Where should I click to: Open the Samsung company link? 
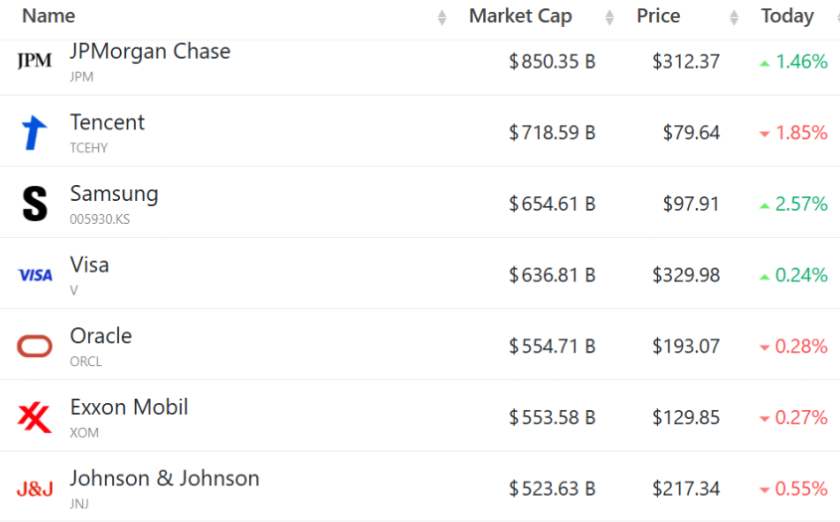point(114,193)
